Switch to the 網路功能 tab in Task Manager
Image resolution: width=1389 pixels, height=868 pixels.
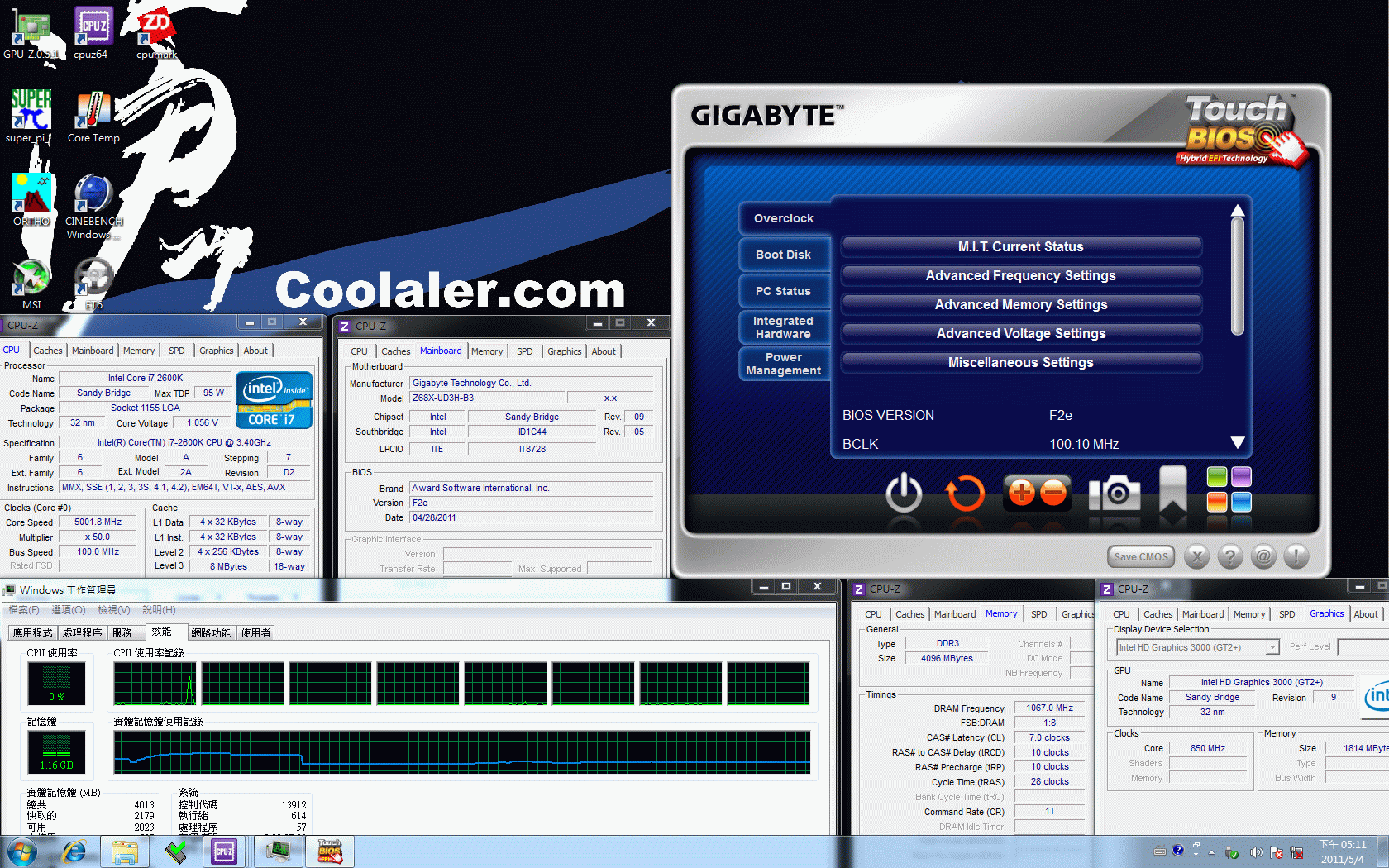pos(211,632)
